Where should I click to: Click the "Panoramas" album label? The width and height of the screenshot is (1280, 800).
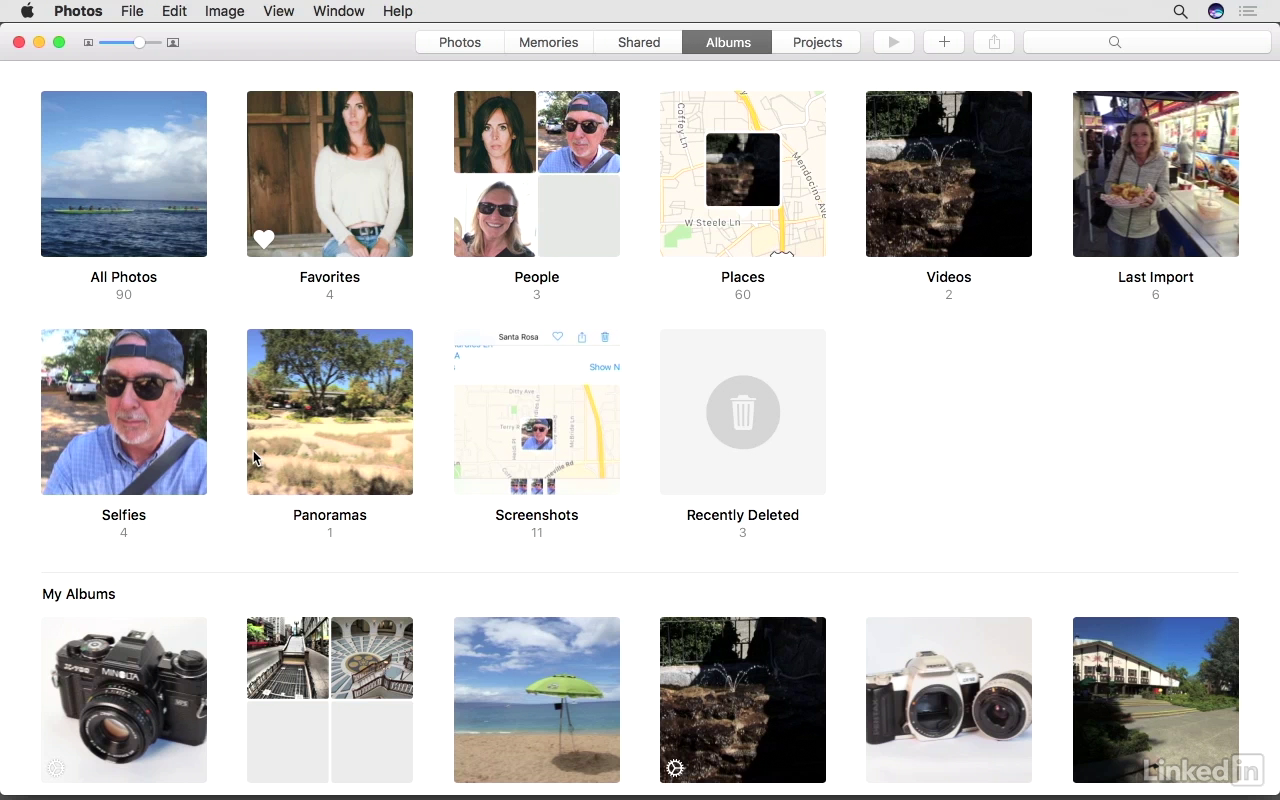(330, 515)
